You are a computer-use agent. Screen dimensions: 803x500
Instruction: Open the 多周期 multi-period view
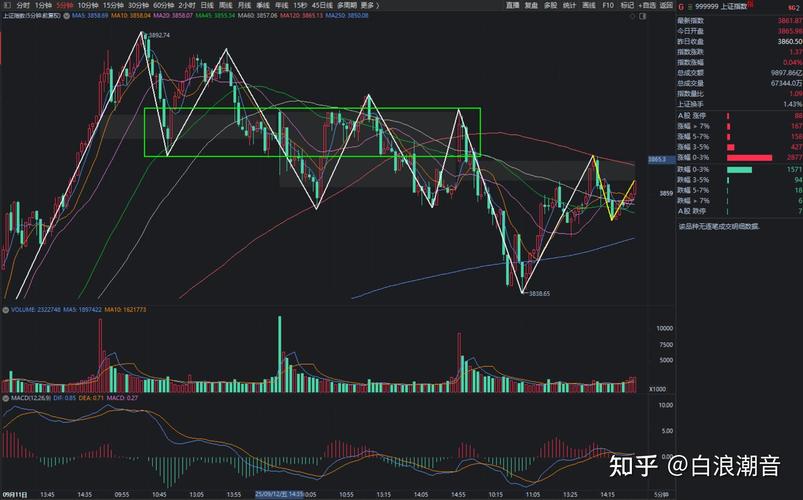(346, 5)
